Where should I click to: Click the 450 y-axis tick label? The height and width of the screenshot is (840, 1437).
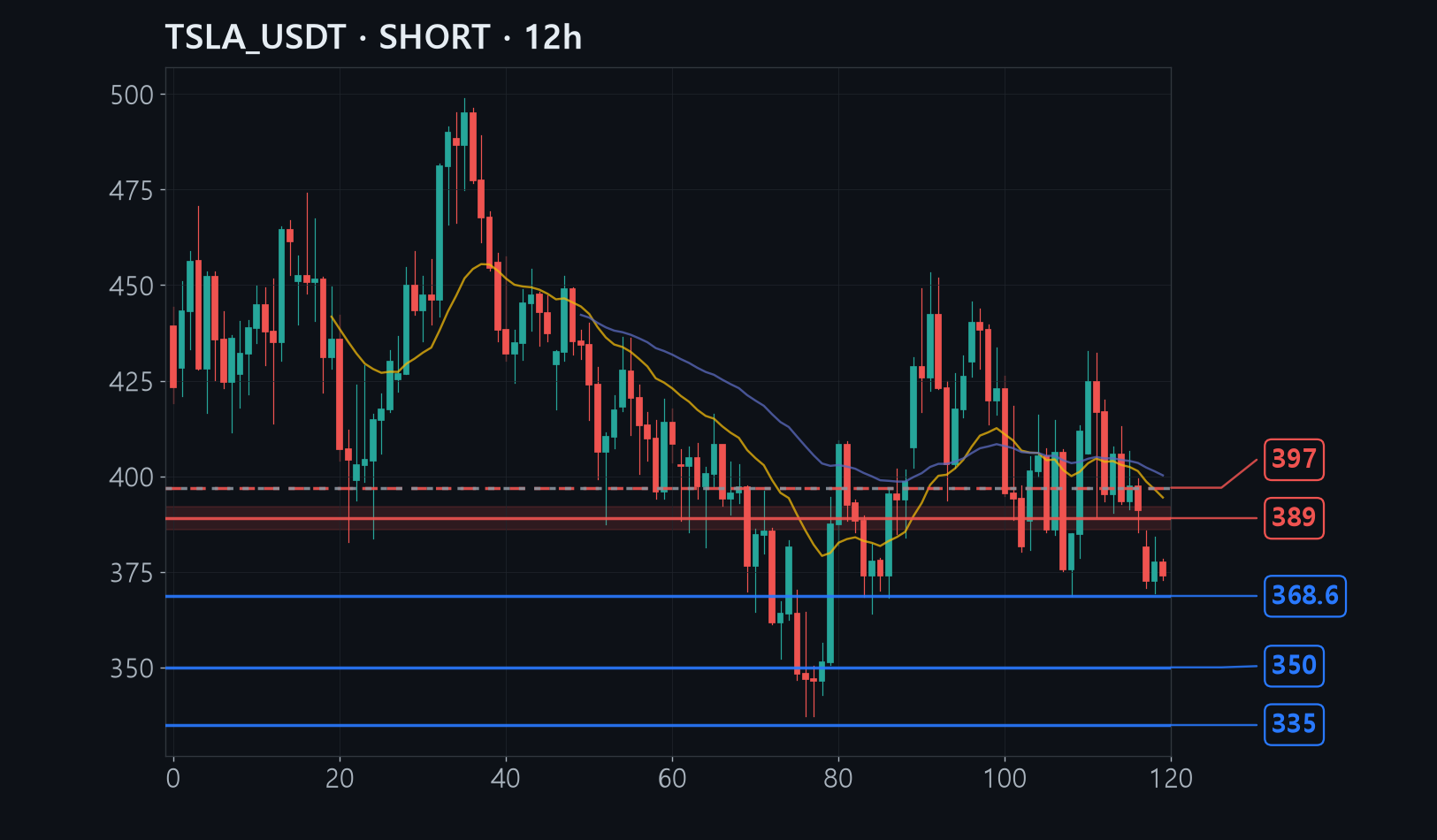coord(132,286)
